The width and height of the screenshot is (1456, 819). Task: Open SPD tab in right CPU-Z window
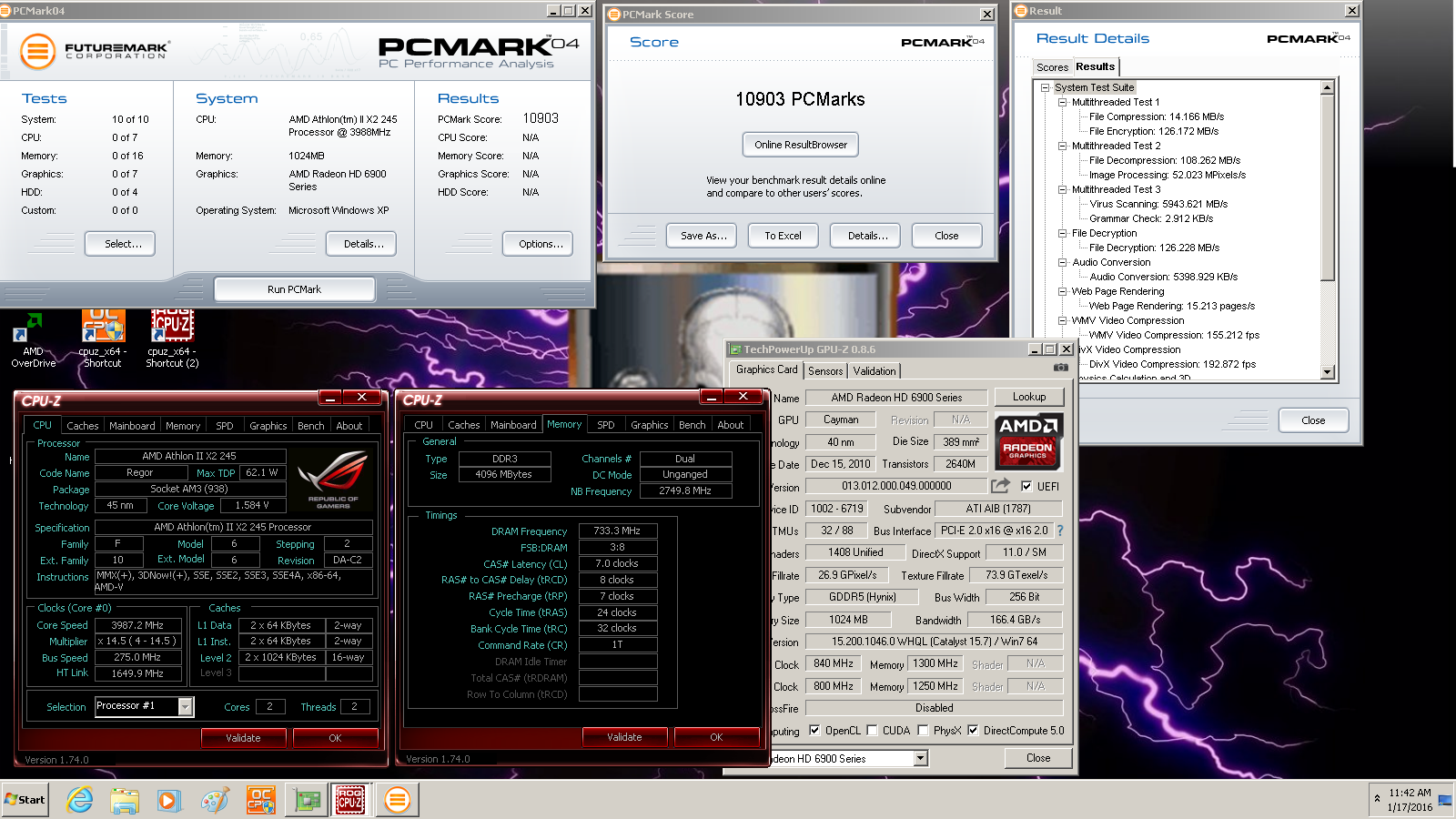(606, 425)
